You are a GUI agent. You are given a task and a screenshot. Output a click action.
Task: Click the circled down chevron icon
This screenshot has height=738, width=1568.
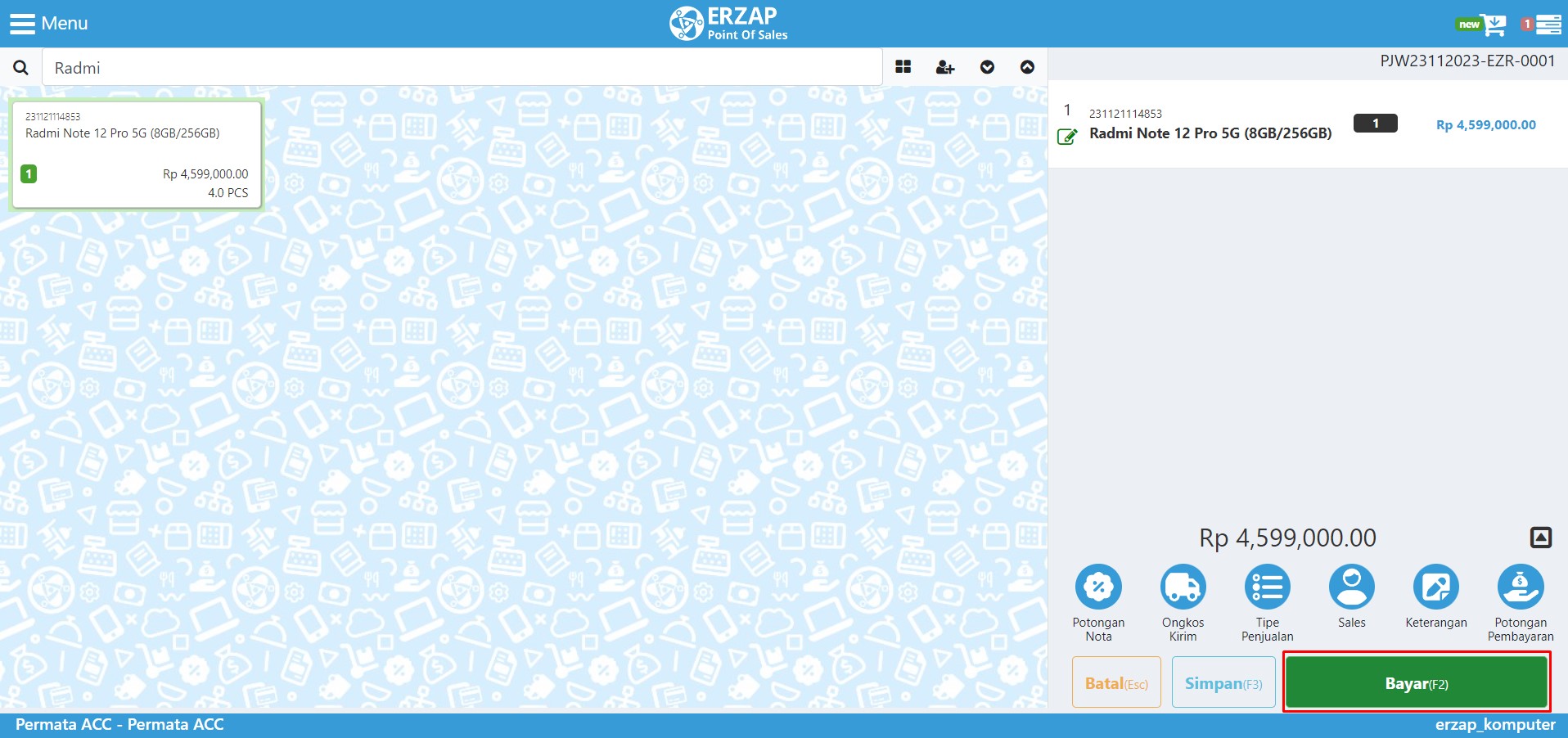coord(987,67)
